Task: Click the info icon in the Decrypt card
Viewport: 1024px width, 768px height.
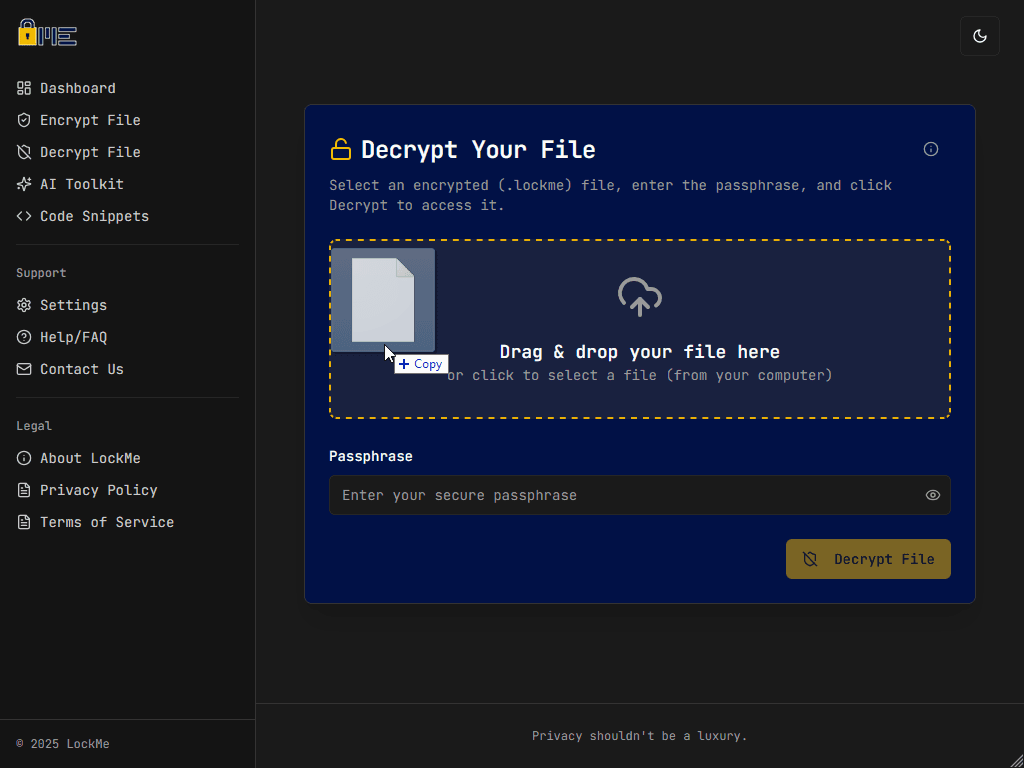Action: point(931,149)
